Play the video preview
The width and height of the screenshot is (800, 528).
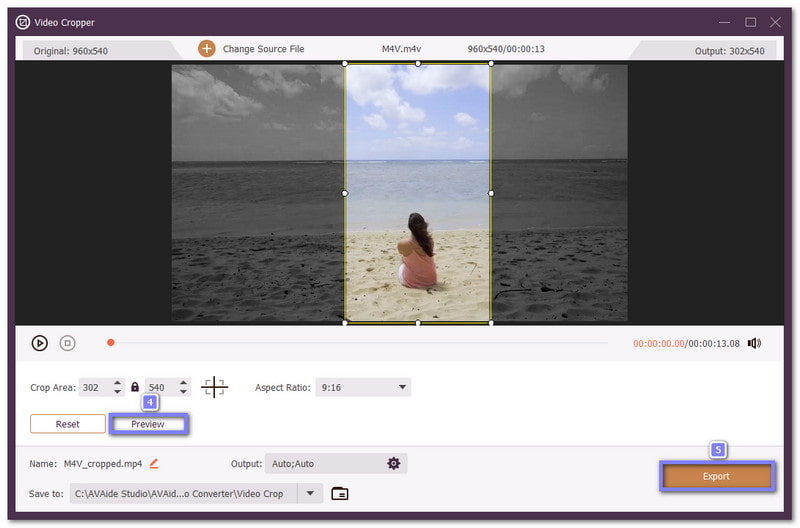click(39, 343)
